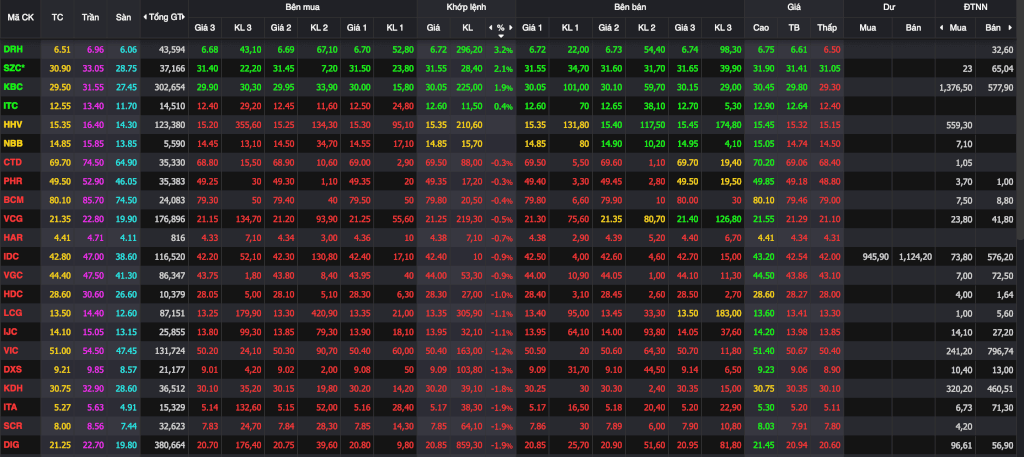
Task: Select the IJC ticker symbol
Action: (x=10, y=332)
